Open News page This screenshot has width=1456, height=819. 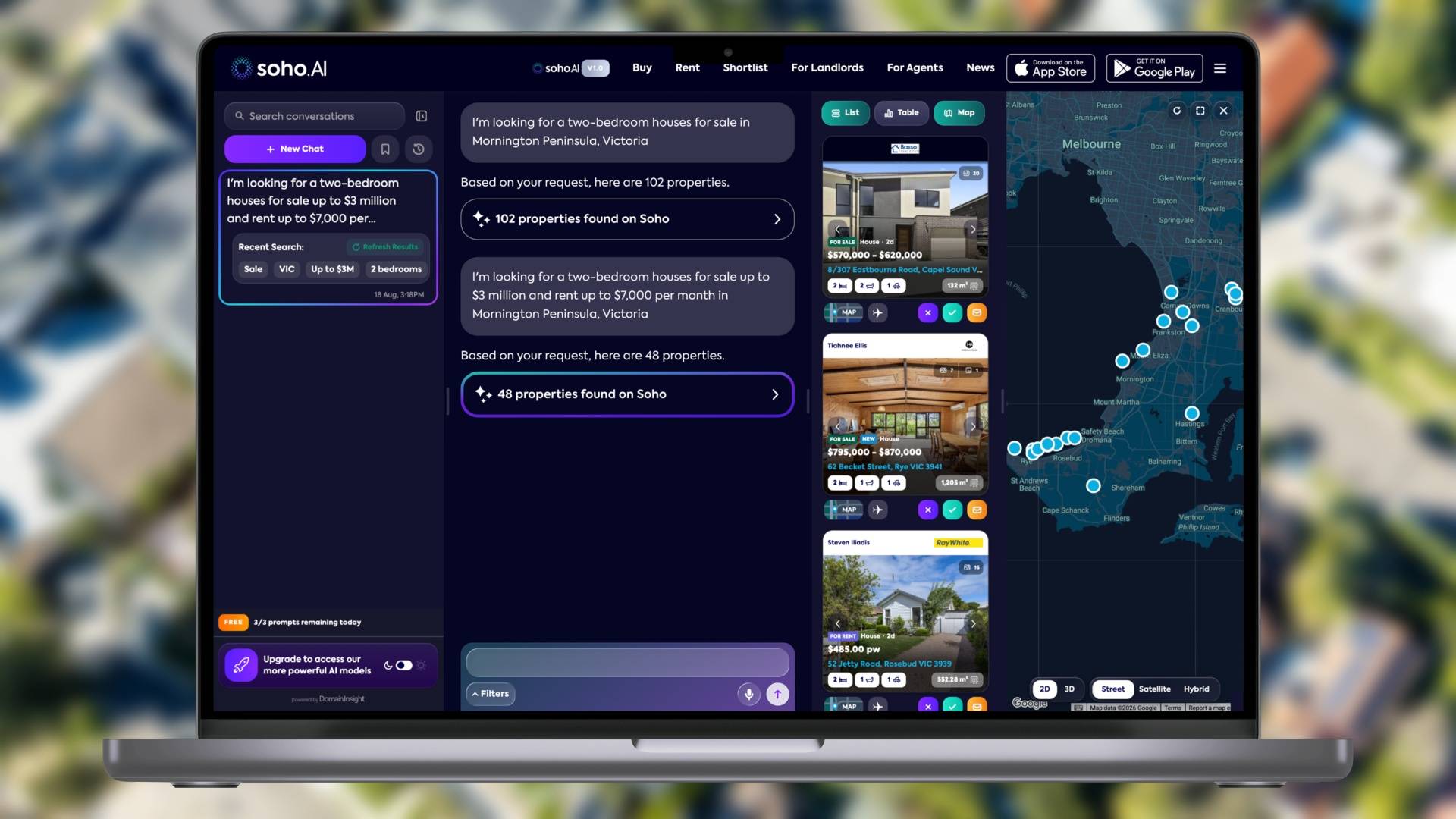[980, 68]
